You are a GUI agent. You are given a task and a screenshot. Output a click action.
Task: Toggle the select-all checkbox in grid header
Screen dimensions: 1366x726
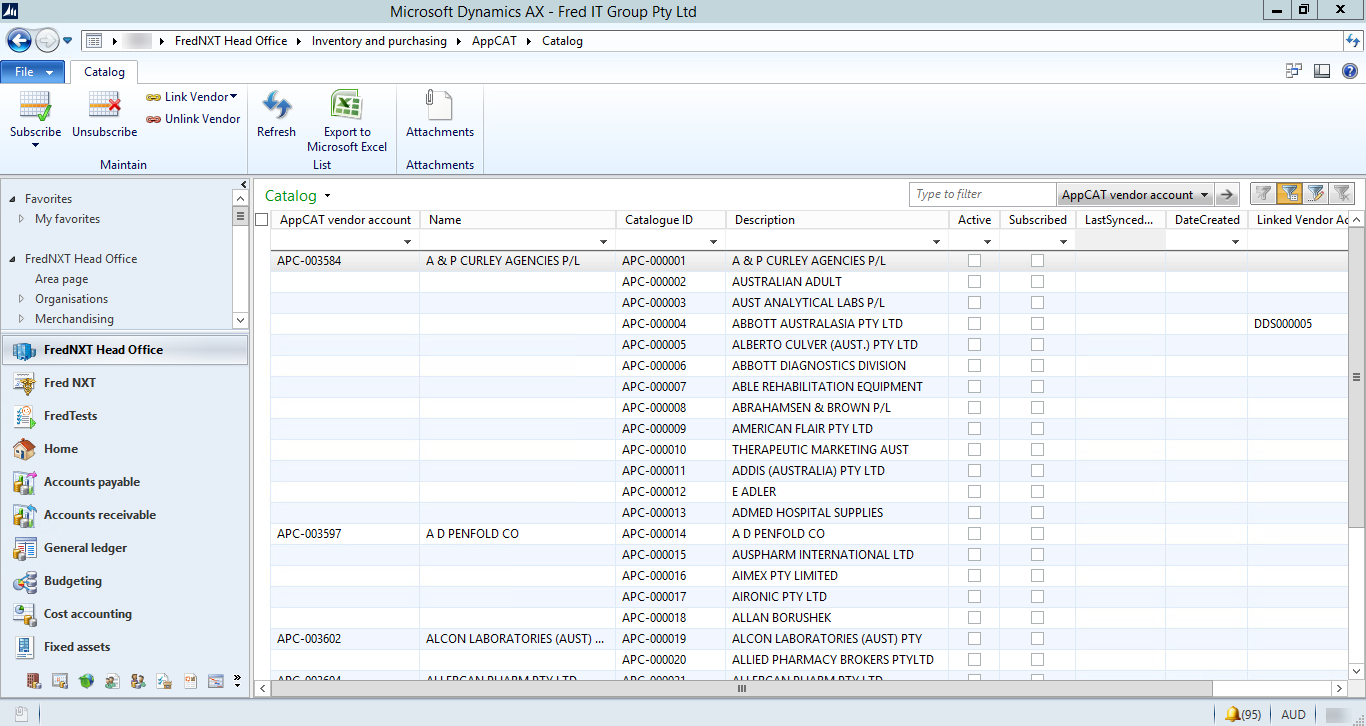262,220
